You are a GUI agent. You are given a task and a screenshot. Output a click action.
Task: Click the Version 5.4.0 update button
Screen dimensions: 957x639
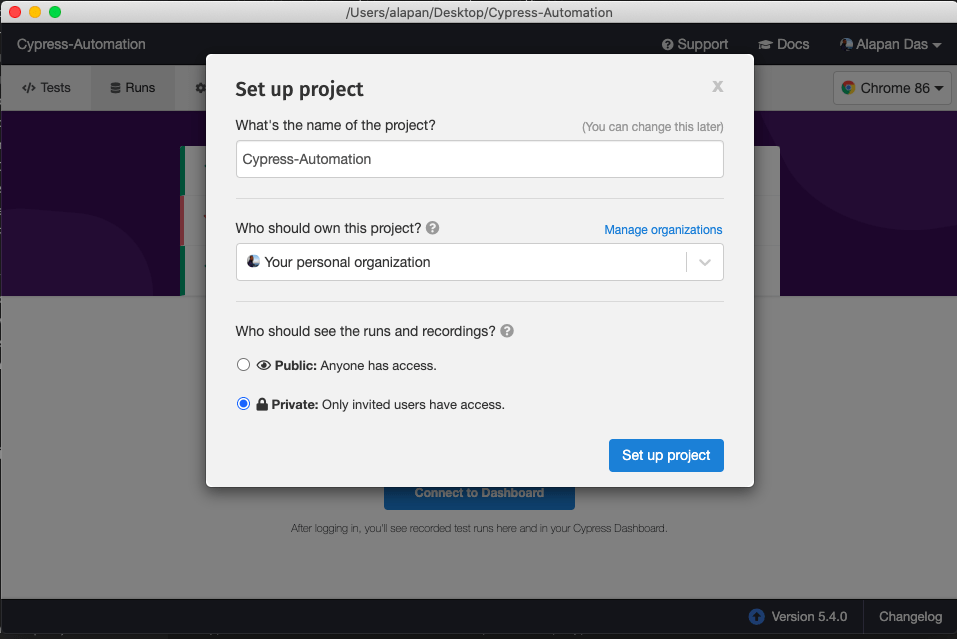pyautogui.click(x=798, y=617)
